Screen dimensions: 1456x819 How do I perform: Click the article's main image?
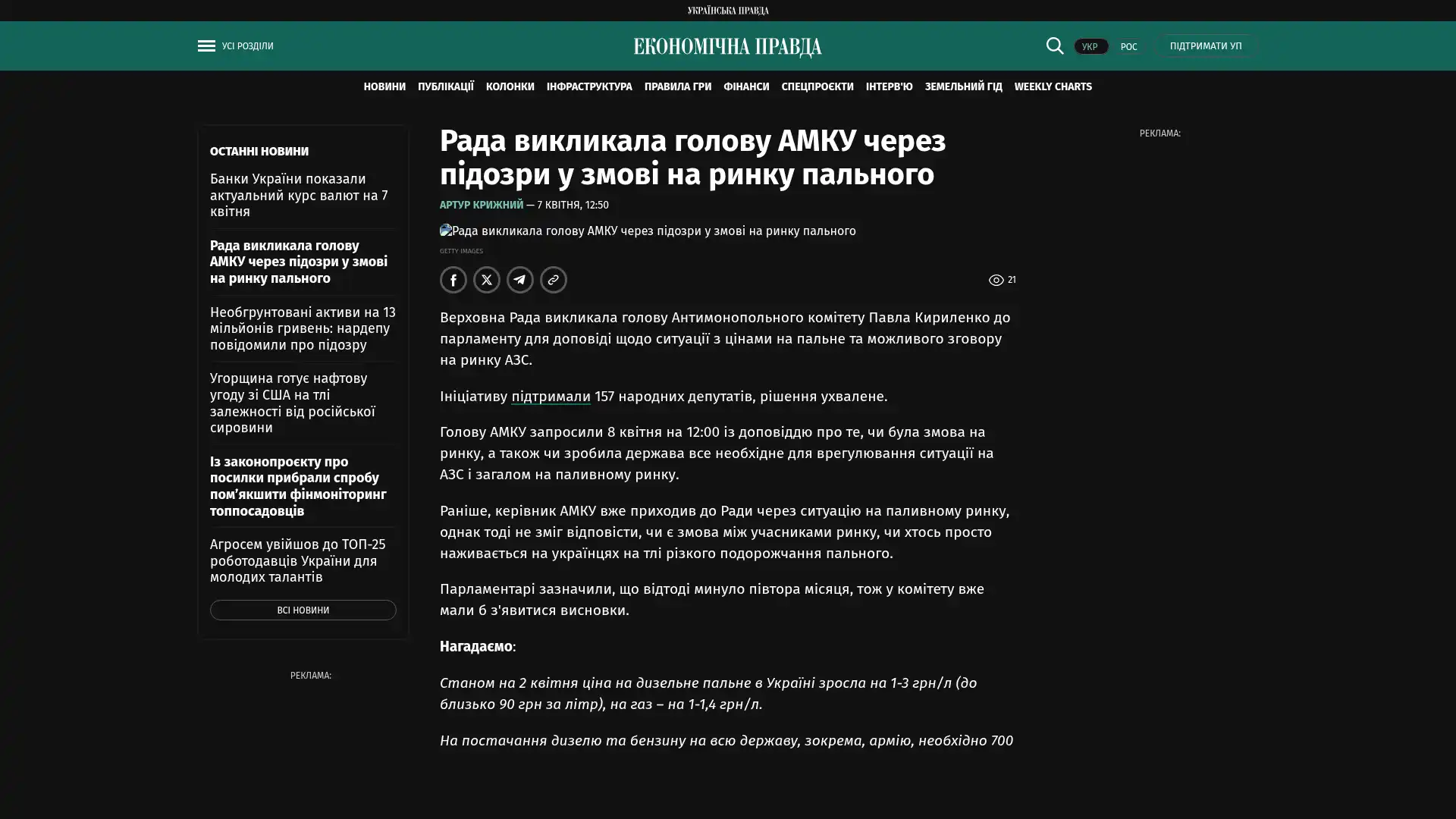click(x=648, y=231)
